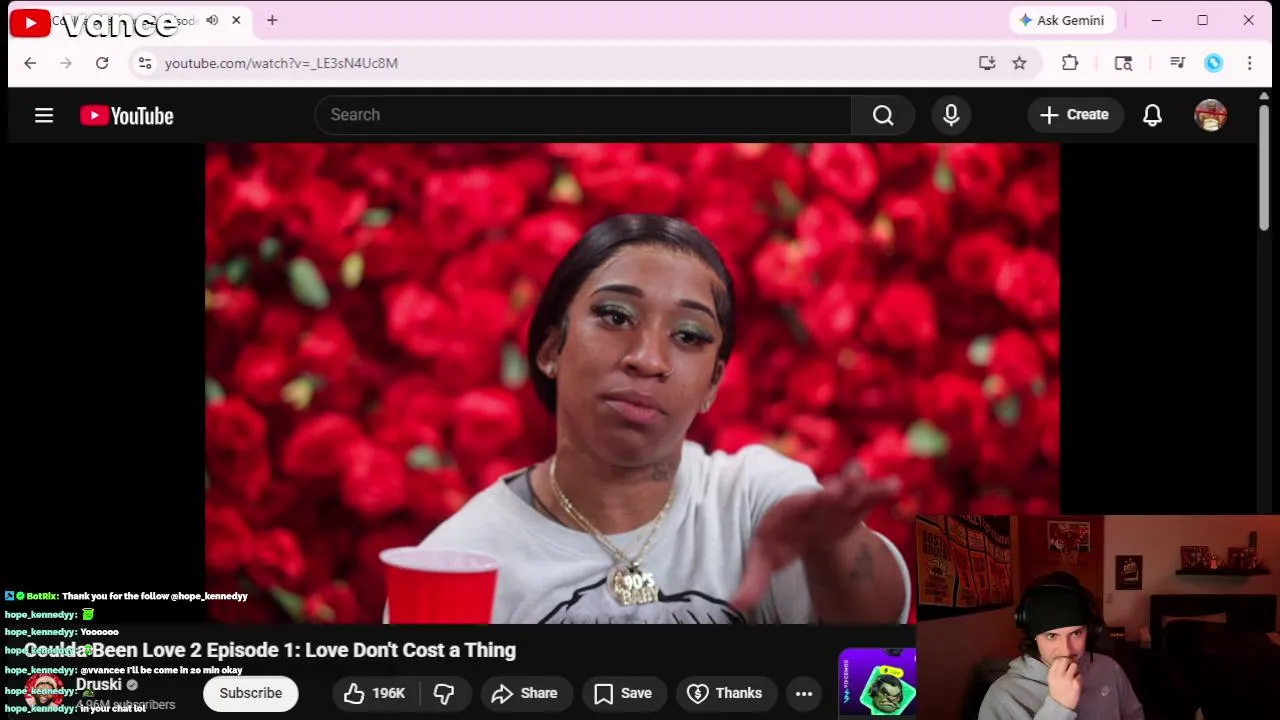Share the video
Viewport: 1280px width, 720px height.
click(x=525, y=693)
